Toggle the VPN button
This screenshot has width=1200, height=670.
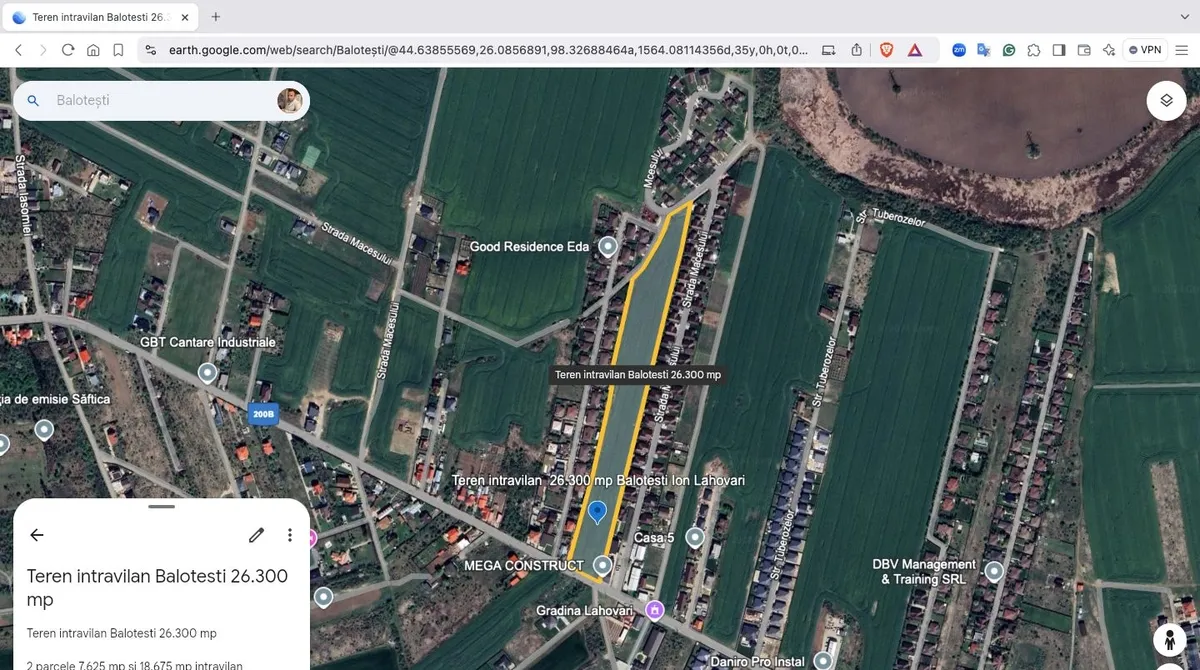[1145, 50]
